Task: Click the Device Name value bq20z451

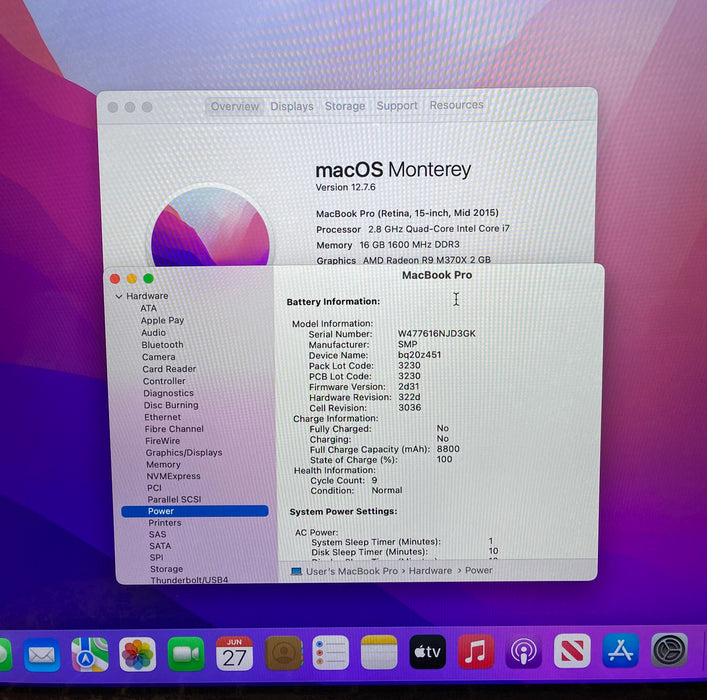Action: click(x=419, y=355)
